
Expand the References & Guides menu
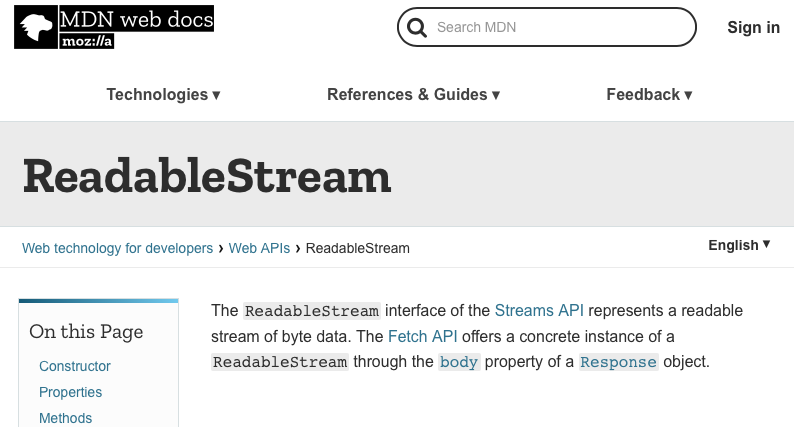(413, 94)
